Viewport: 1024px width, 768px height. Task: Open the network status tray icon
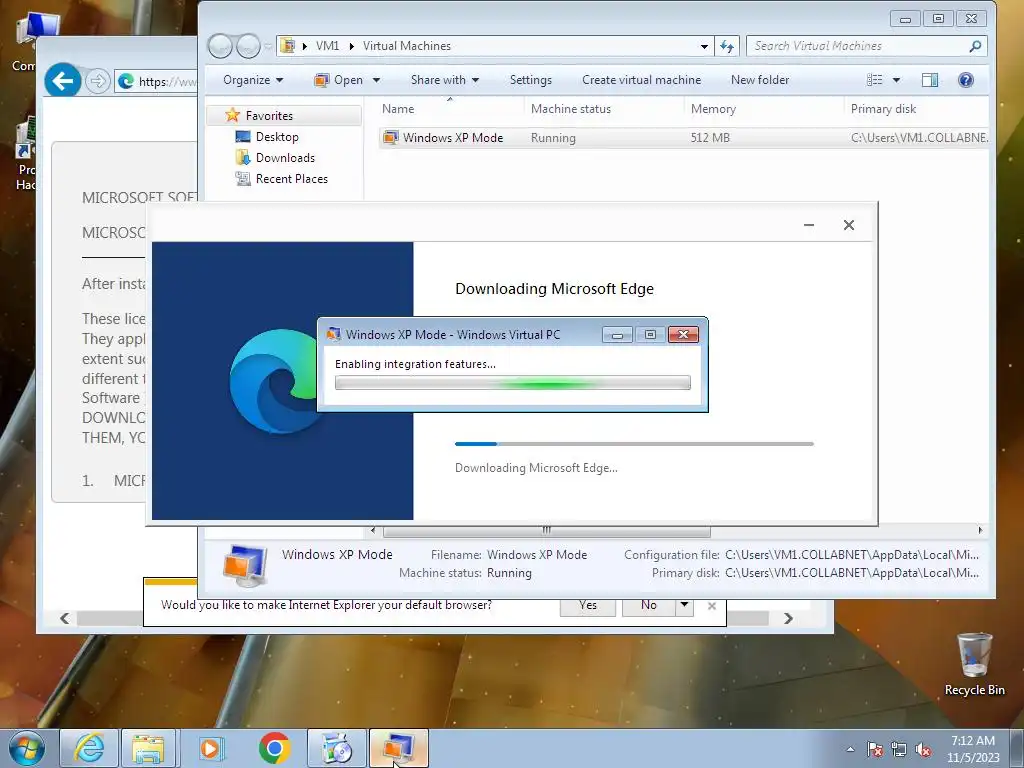[x=899, y=749]
